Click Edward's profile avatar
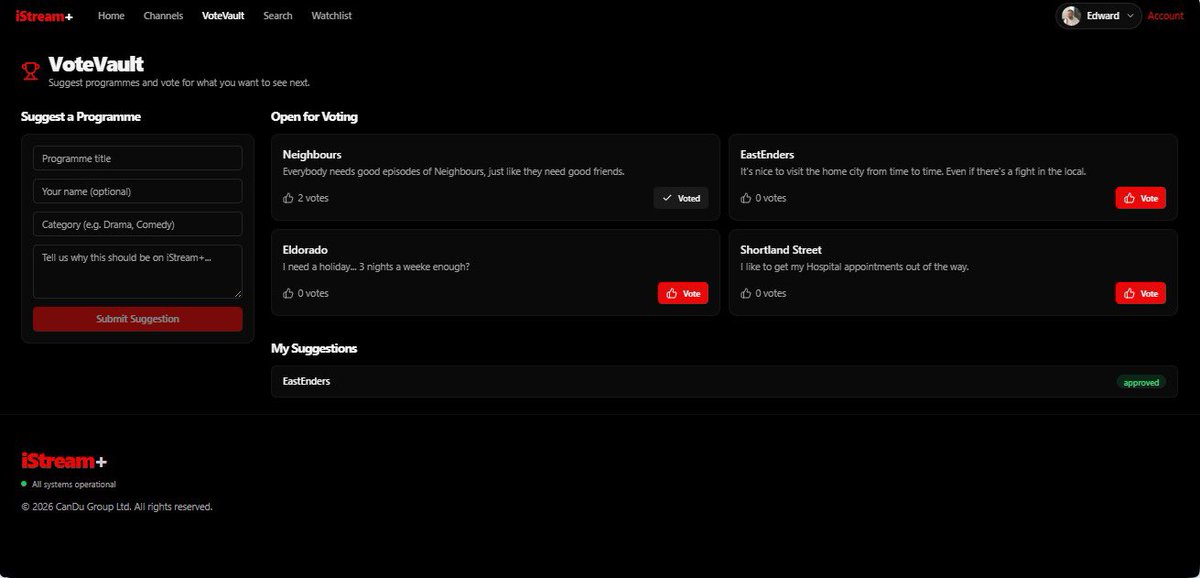Viewport: 1200px width, 578px height. point(1071,16)
